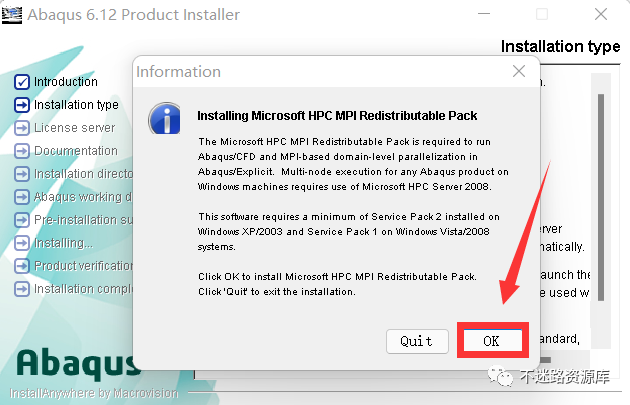Click the blue information icon in dialog
The height and width of the screenshot is (405, 630).
[165, 119]
